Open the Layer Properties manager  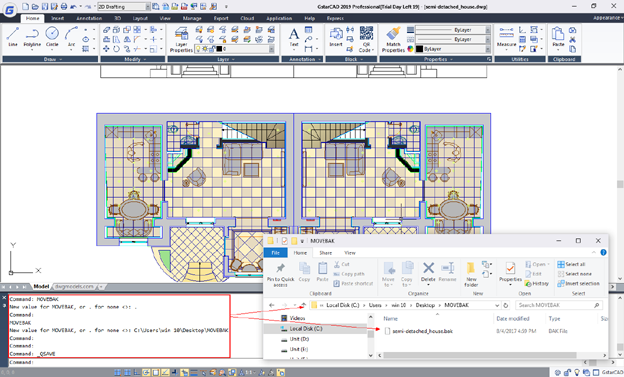point(181,40)
